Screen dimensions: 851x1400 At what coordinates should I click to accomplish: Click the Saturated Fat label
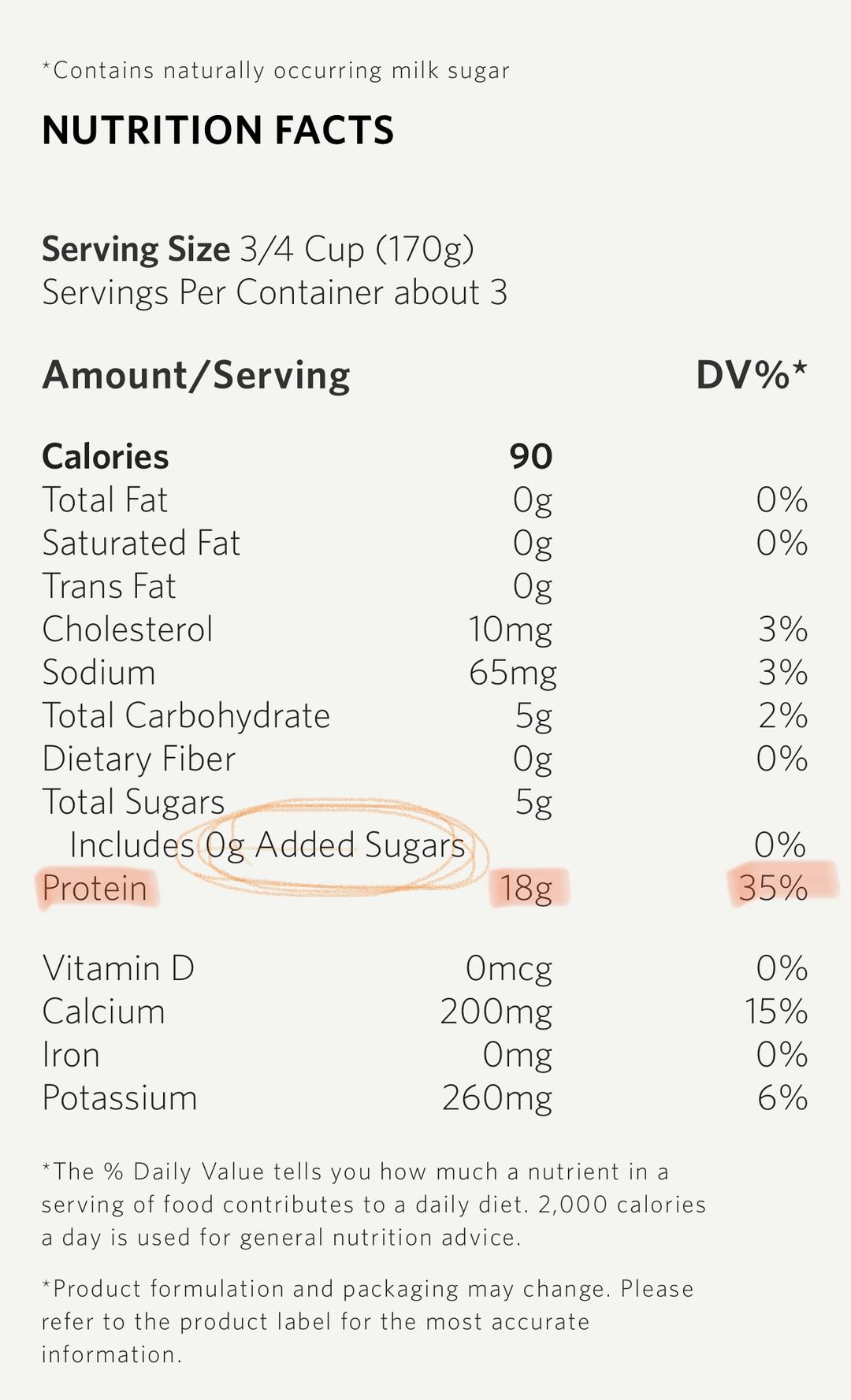(x=141, y=544)
